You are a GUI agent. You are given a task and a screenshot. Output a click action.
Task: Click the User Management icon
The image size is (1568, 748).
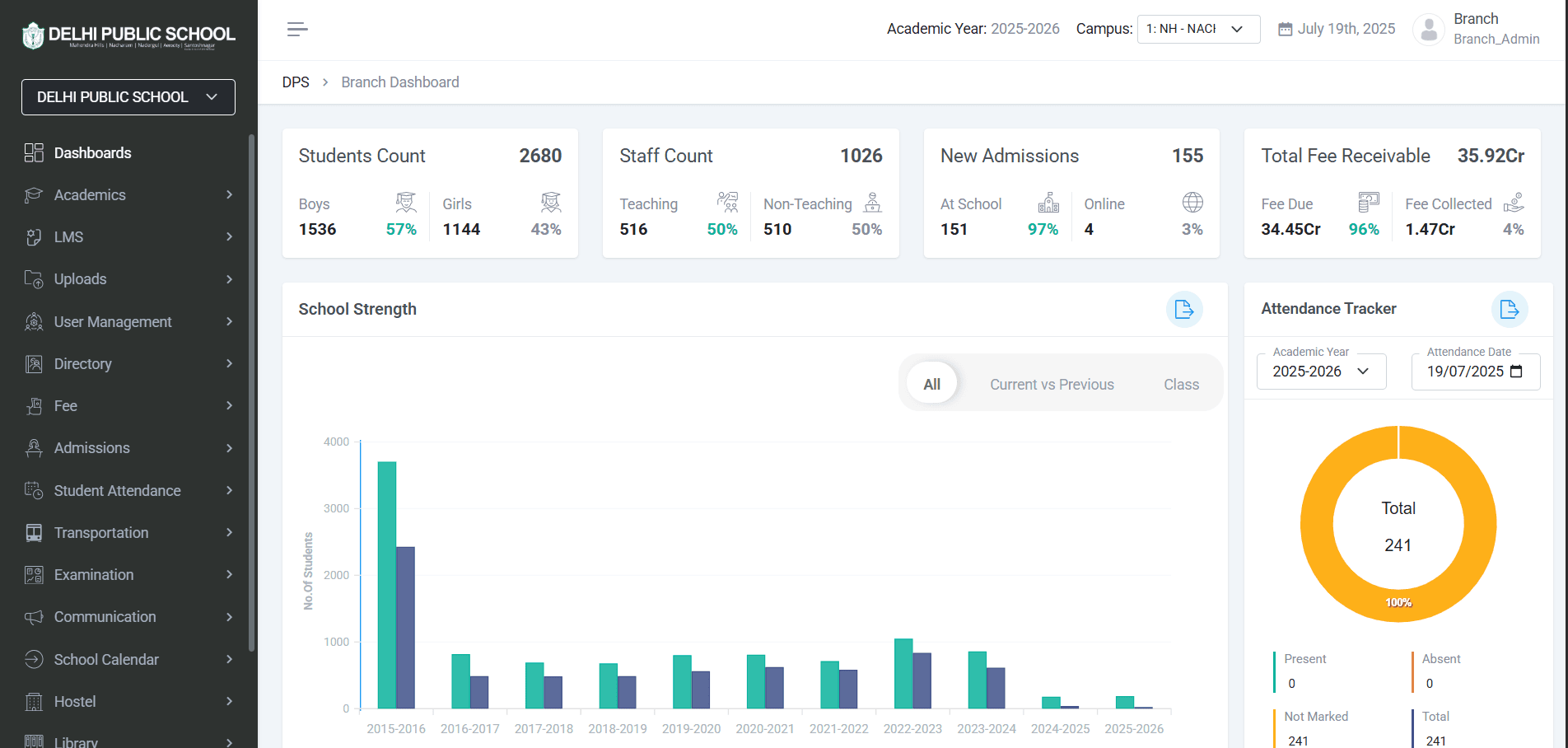point(34,321)
